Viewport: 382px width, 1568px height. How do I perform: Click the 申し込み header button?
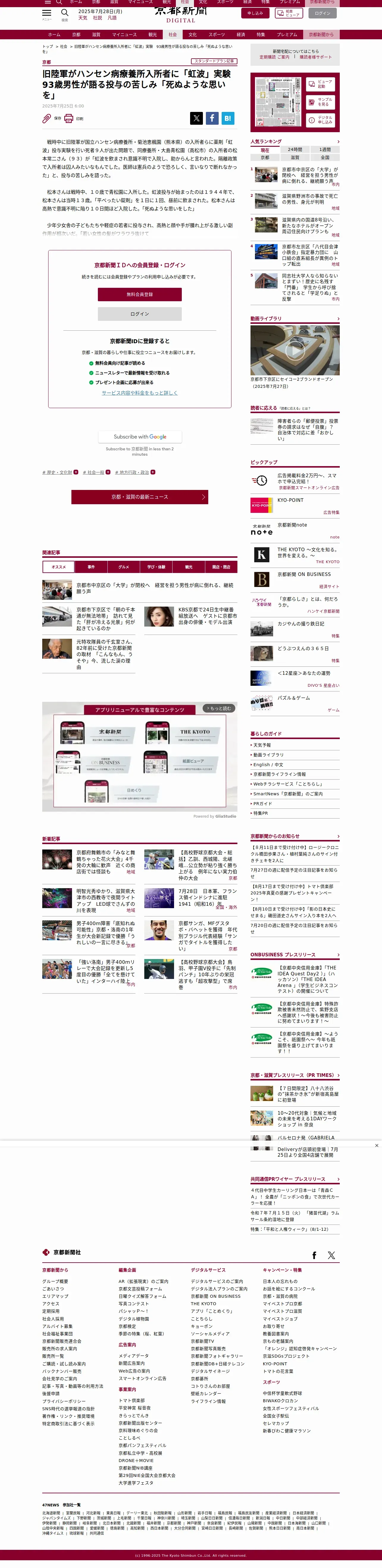256,13
